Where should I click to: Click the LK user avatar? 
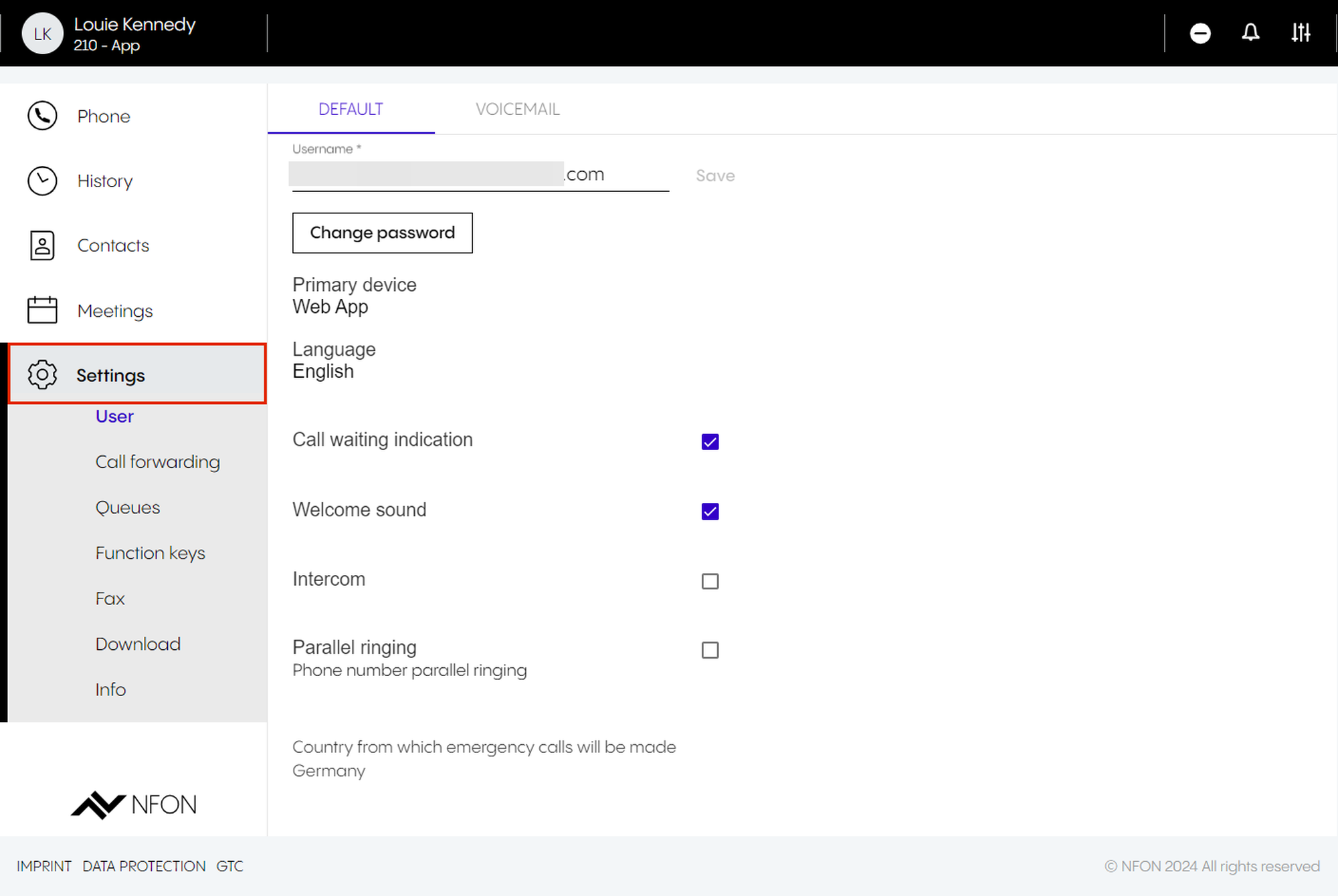[42, 33]
